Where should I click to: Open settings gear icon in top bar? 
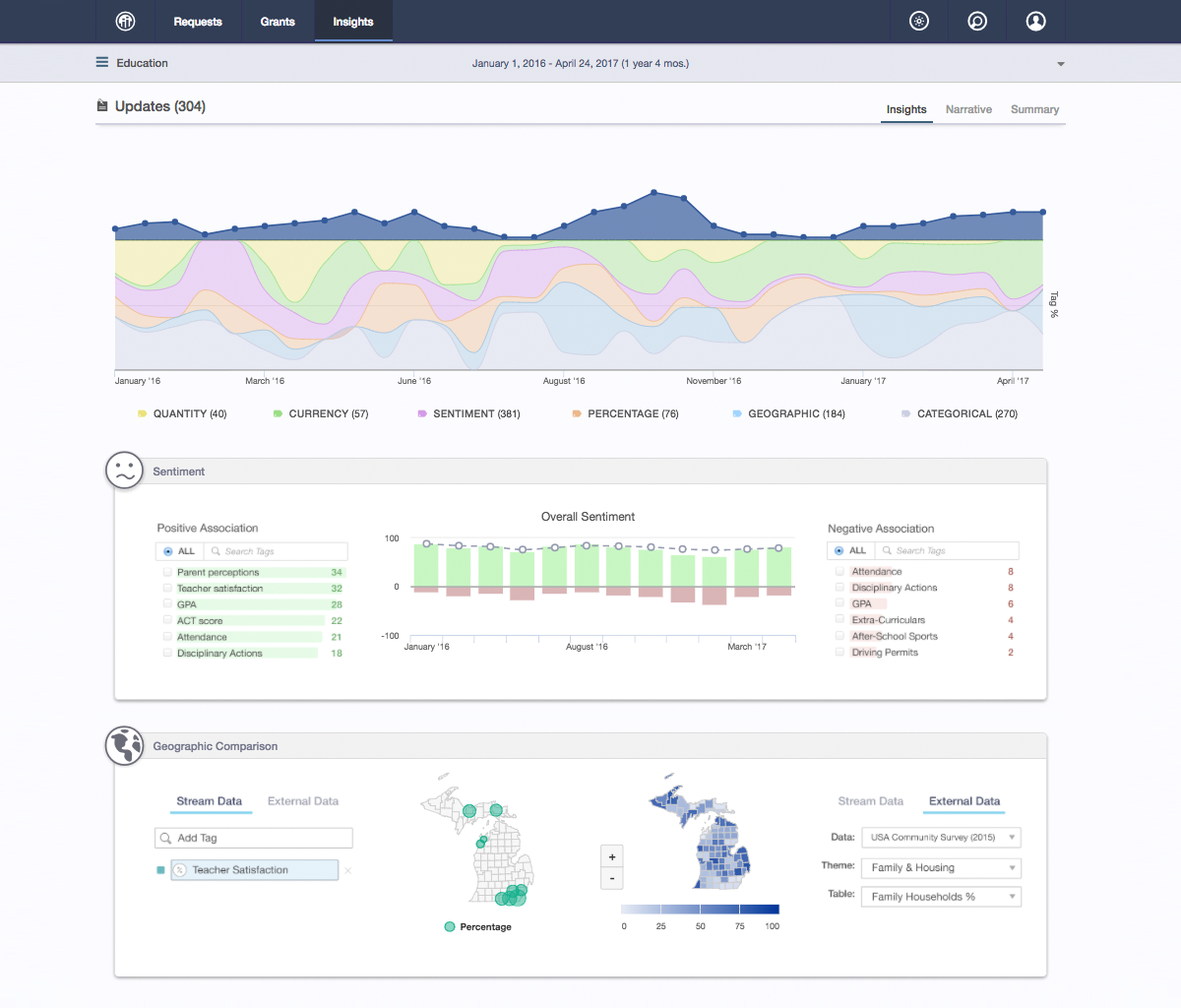[918, 21]
